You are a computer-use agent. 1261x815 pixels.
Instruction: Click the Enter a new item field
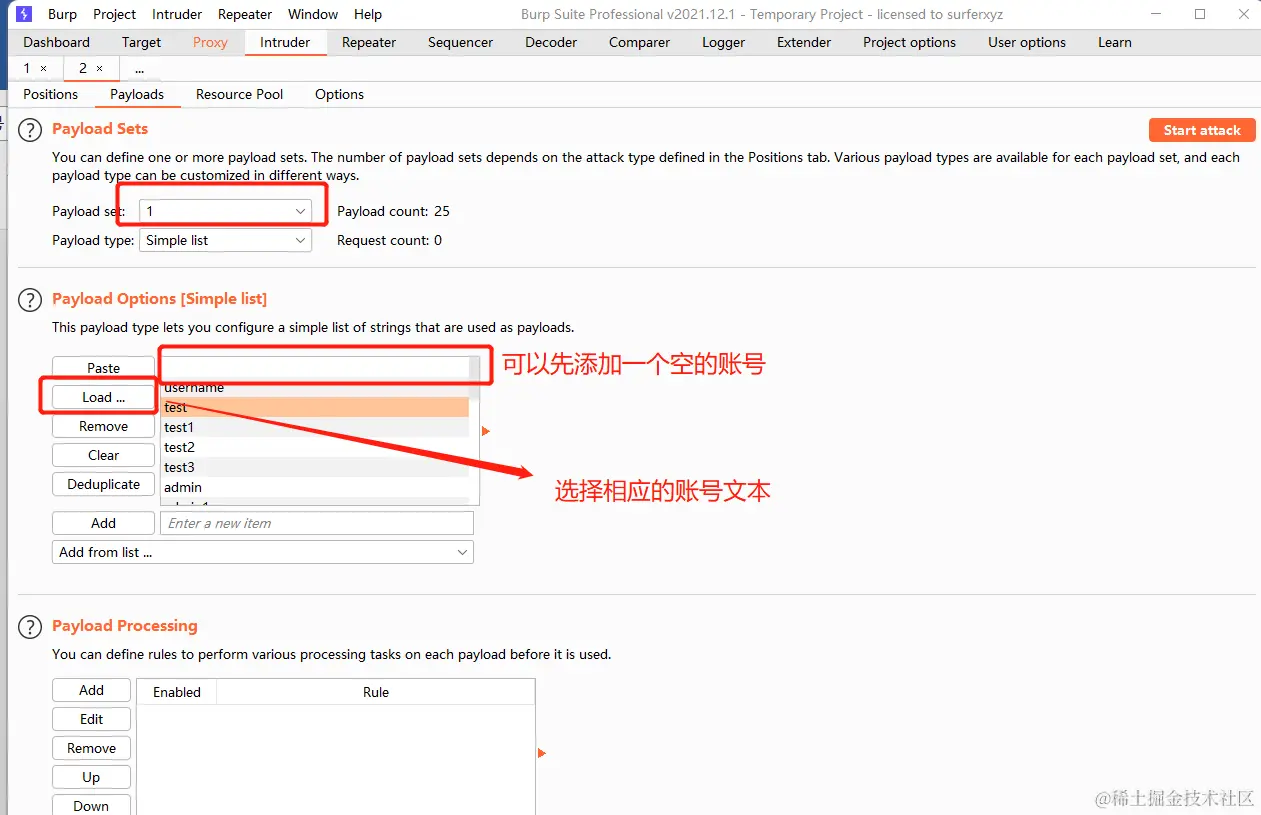[316, 522]
